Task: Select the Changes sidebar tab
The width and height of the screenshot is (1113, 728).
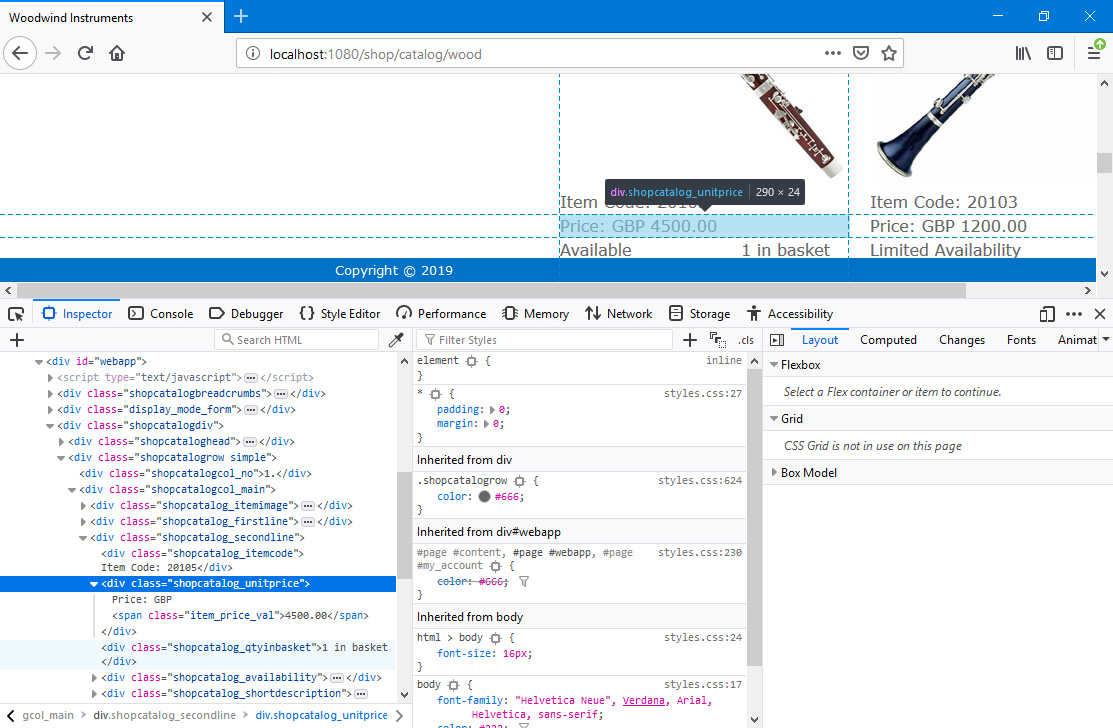Action: 962,340
